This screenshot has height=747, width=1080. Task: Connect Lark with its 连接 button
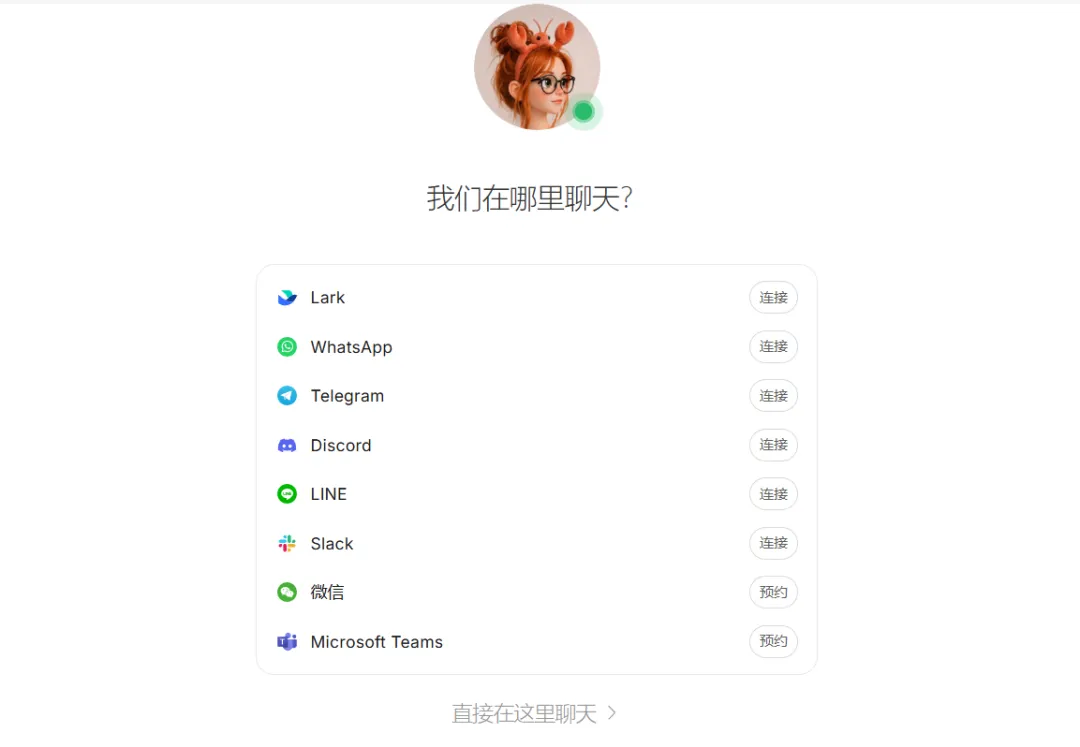(773, 297)
